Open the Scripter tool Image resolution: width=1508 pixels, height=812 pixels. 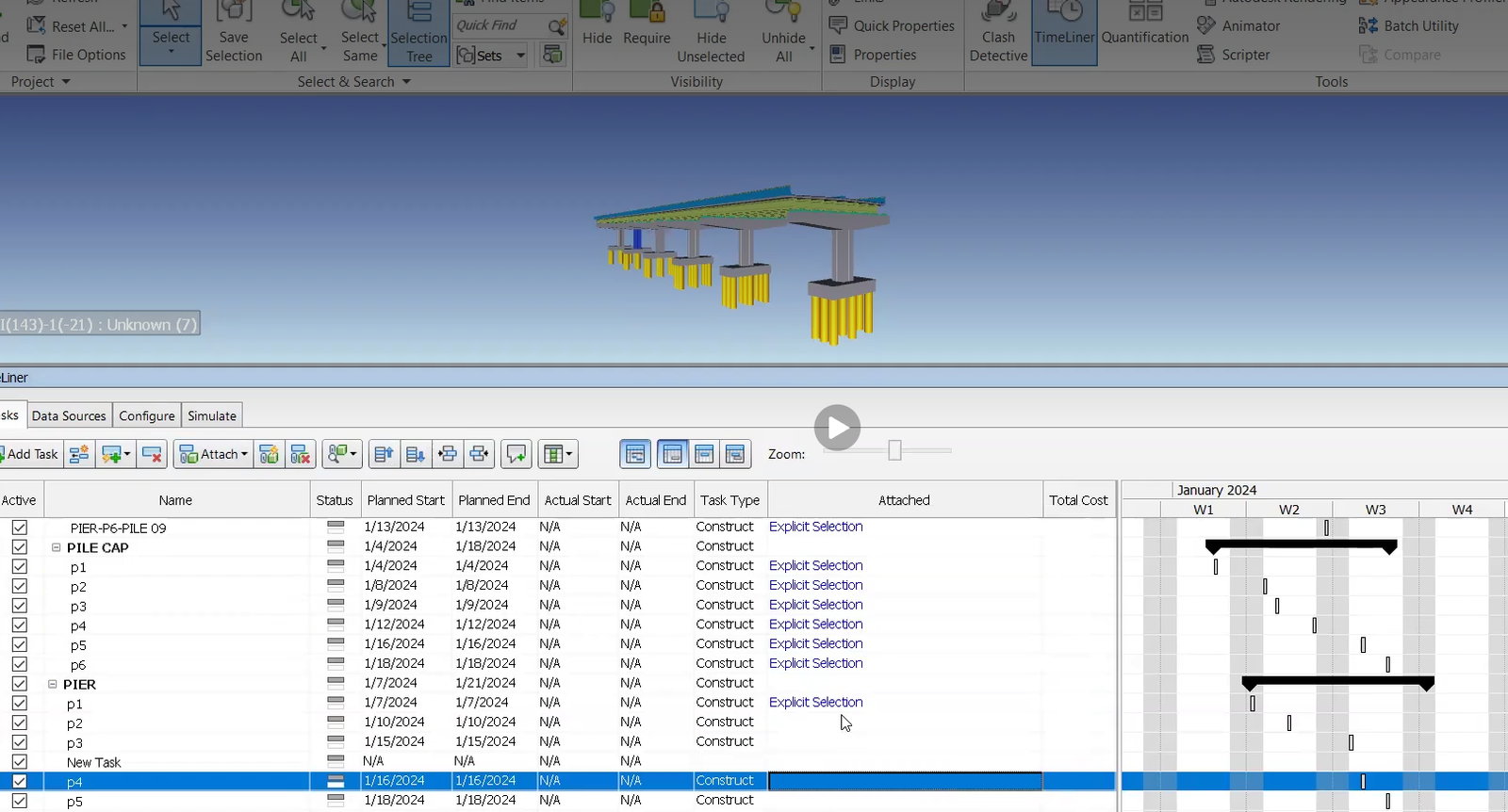[1234, 55]
